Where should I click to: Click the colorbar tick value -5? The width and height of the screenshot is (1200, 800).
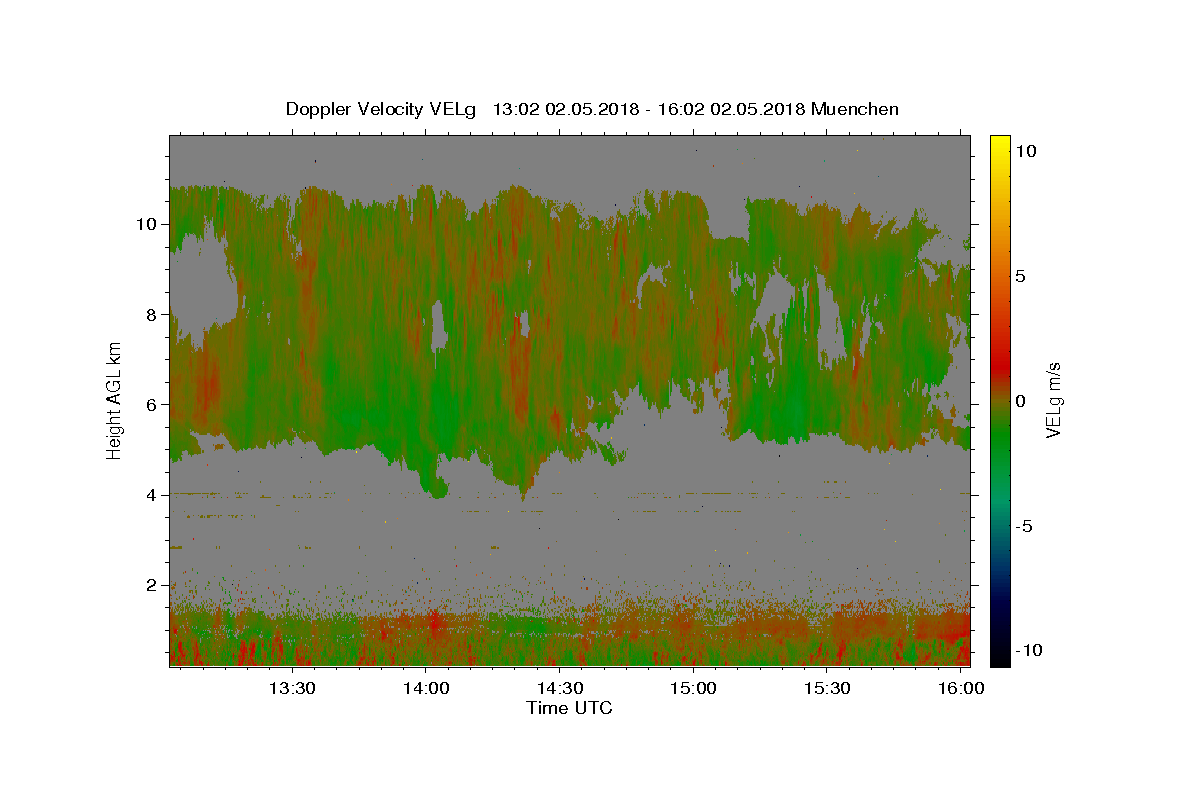[1024, 526]
